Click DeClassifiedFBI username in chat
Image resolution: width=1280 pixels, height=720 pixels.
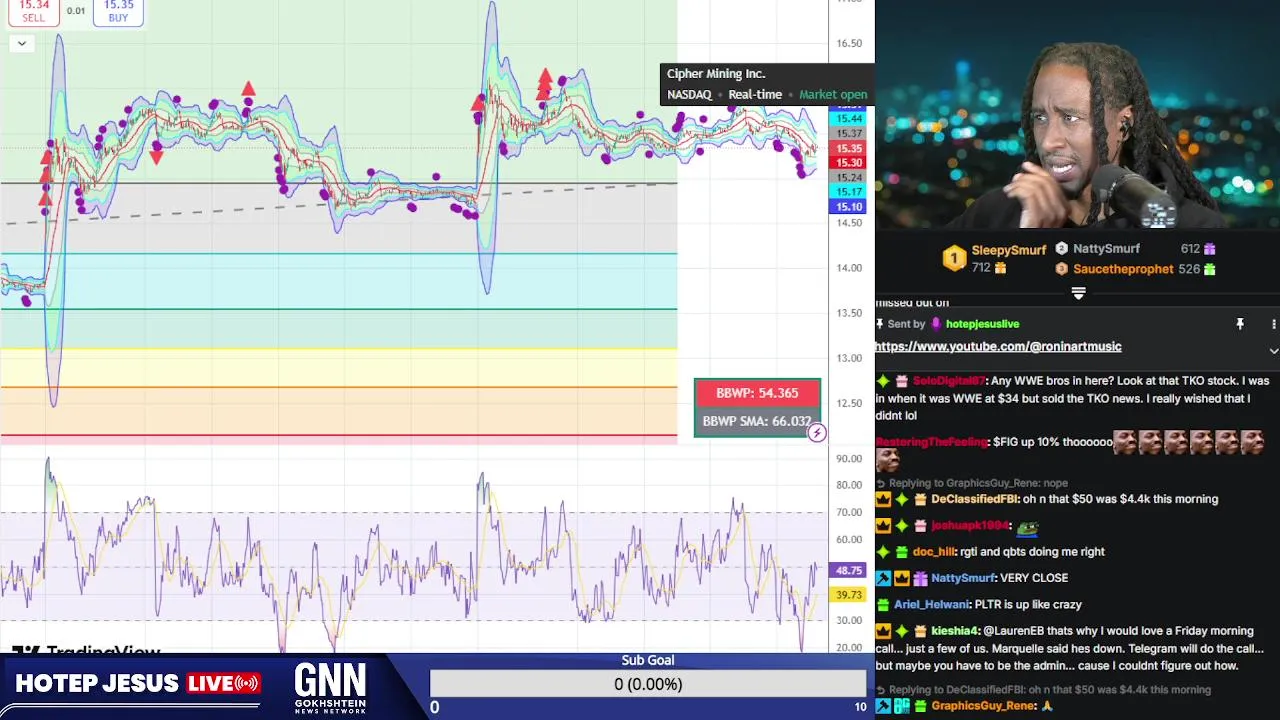click(974, 499)
